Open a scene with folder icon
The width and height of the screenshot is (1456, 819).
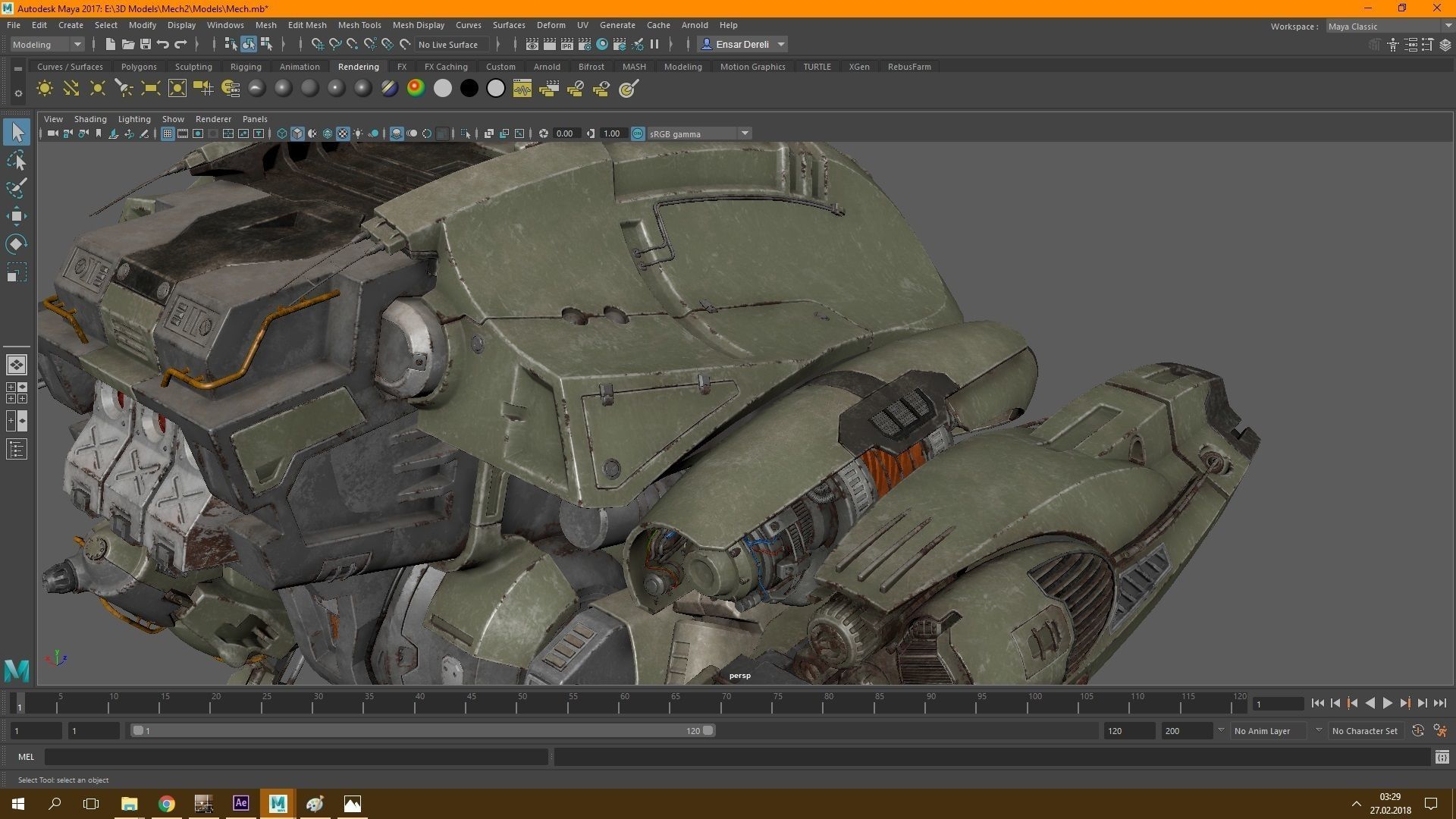[x=128, y=45]
